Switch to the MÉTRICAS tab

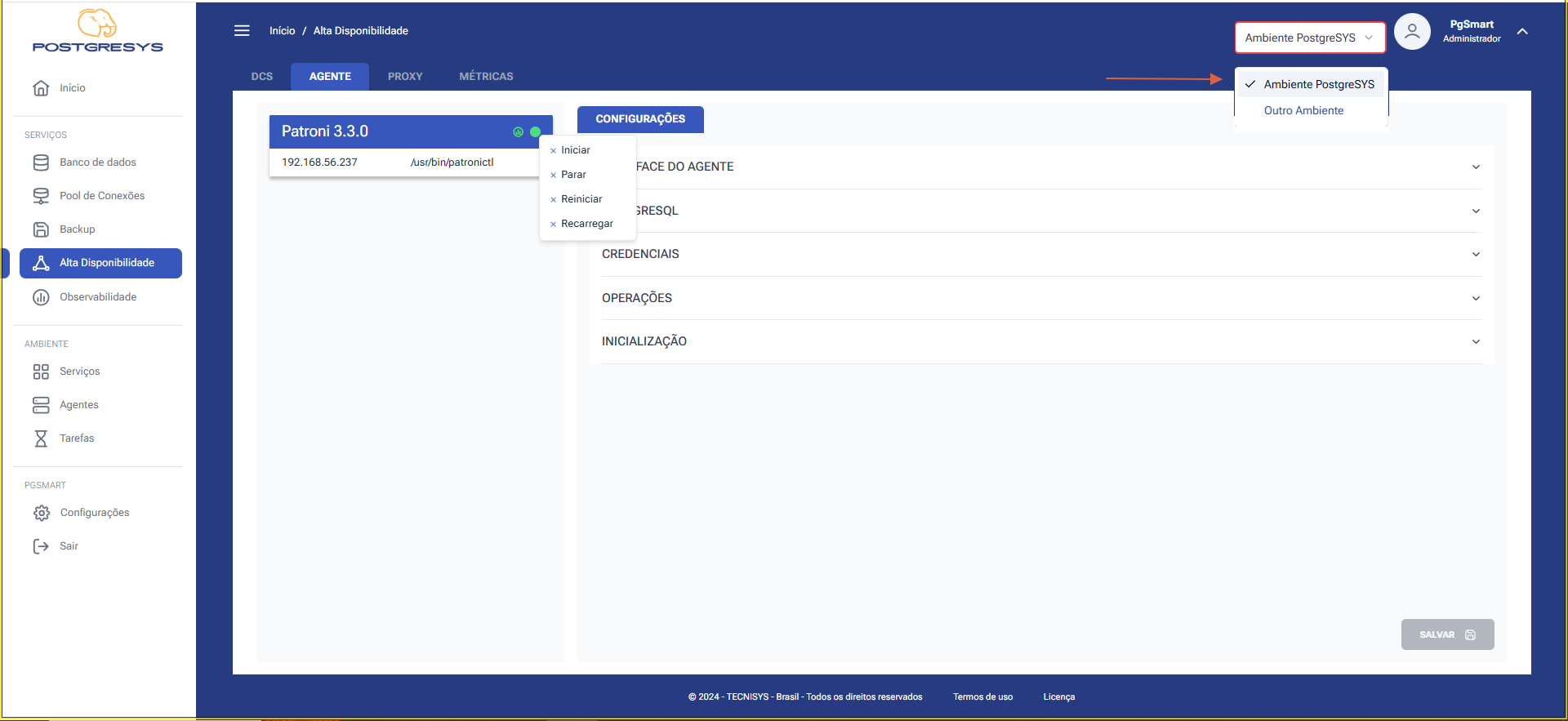coord(486,77)
